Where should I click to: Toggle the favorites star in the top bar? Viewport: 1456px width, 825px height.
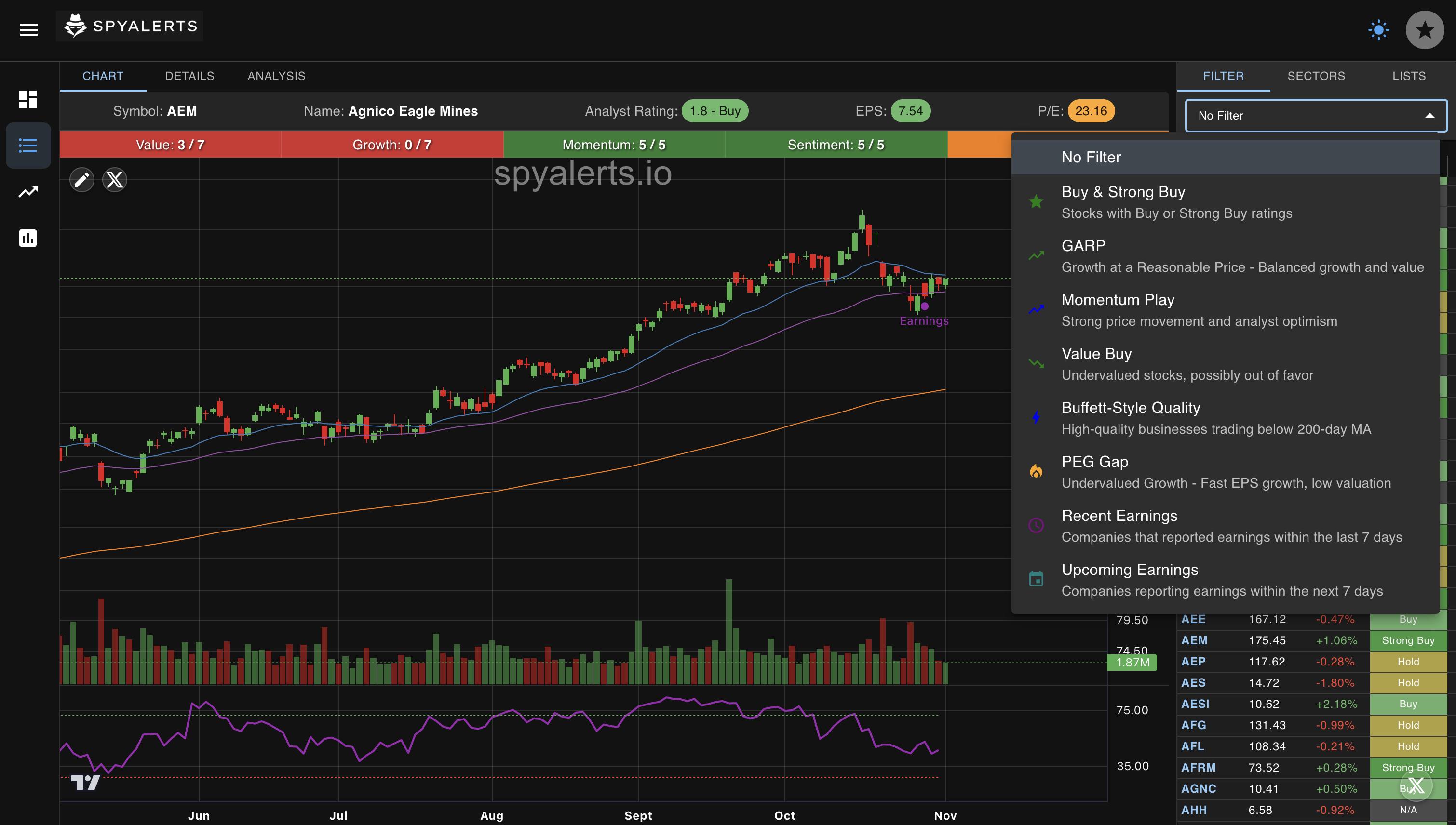point(1424,29)
